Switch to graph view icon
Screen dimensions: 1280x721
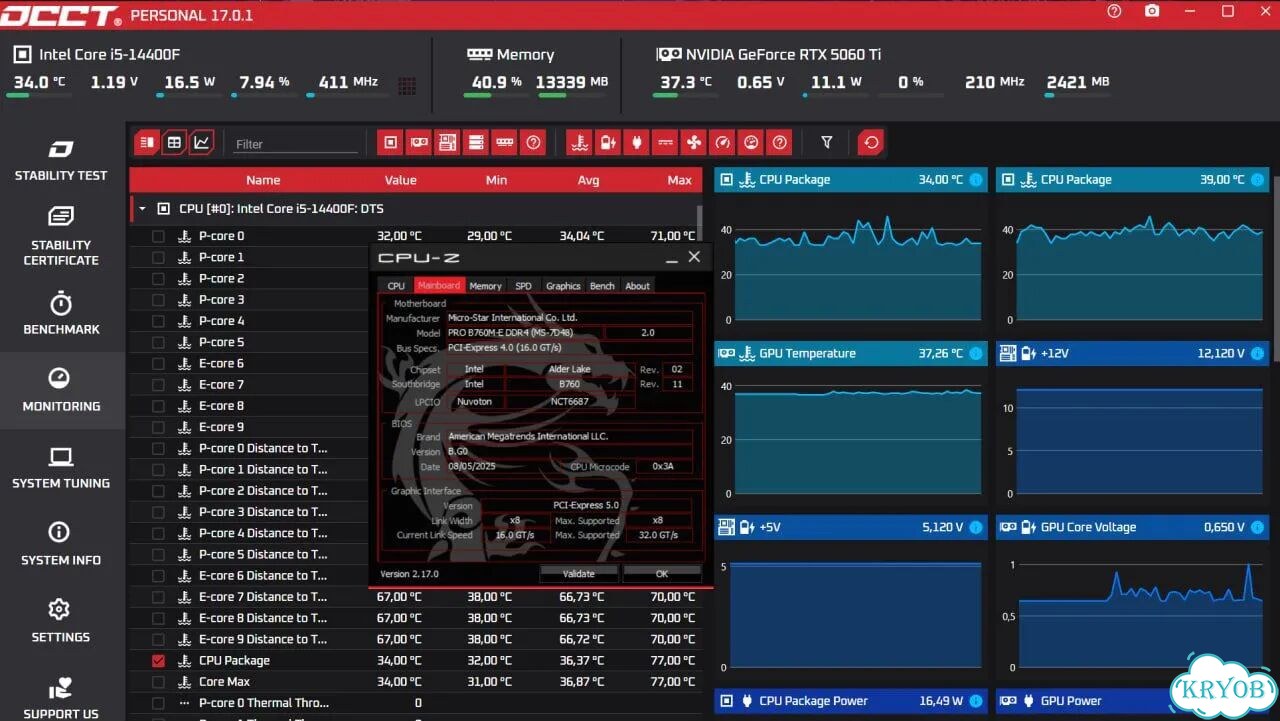(x=202, y=143)
